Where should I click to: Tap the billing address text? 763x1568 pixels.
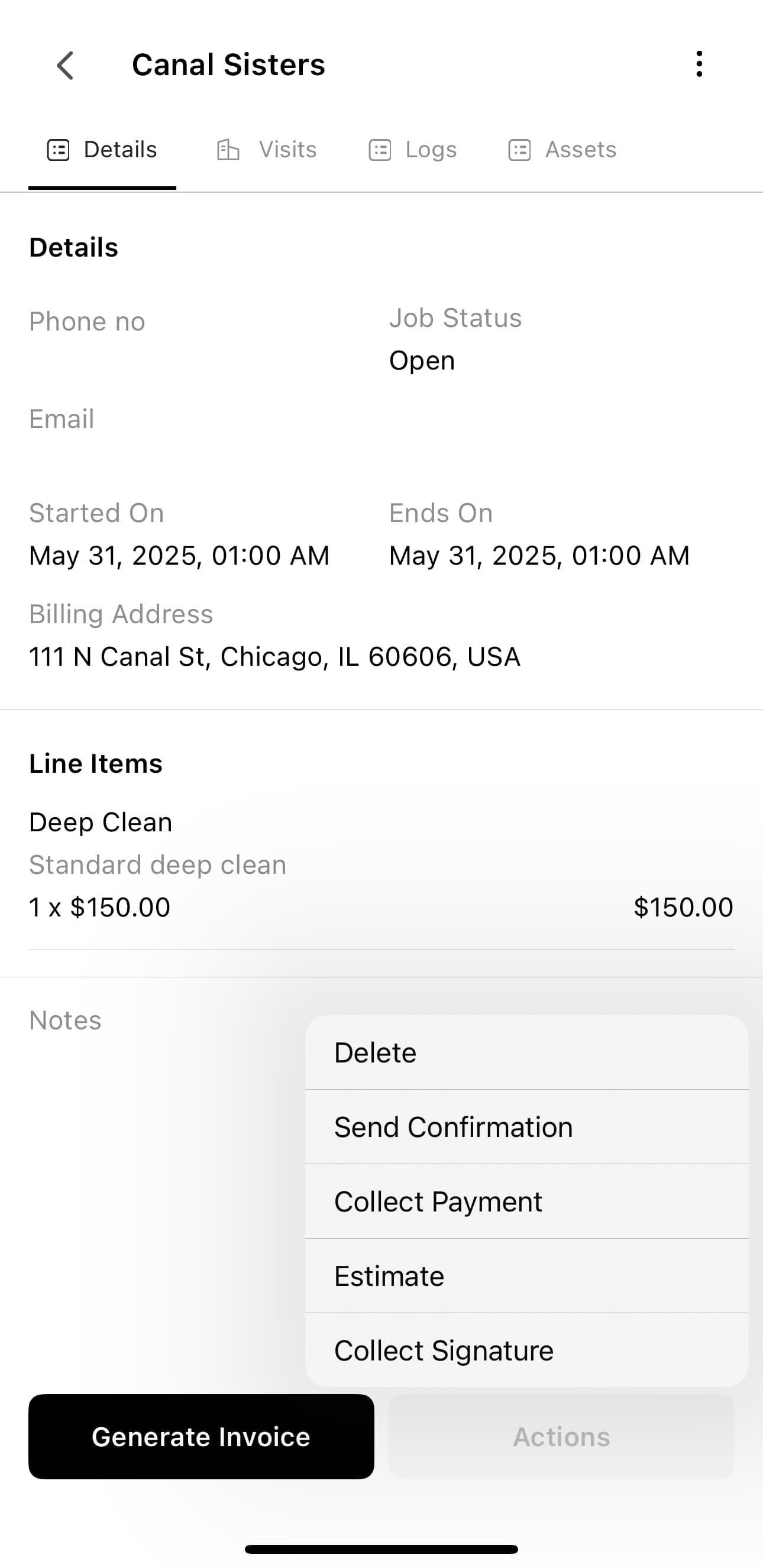[x=274, y=657]
